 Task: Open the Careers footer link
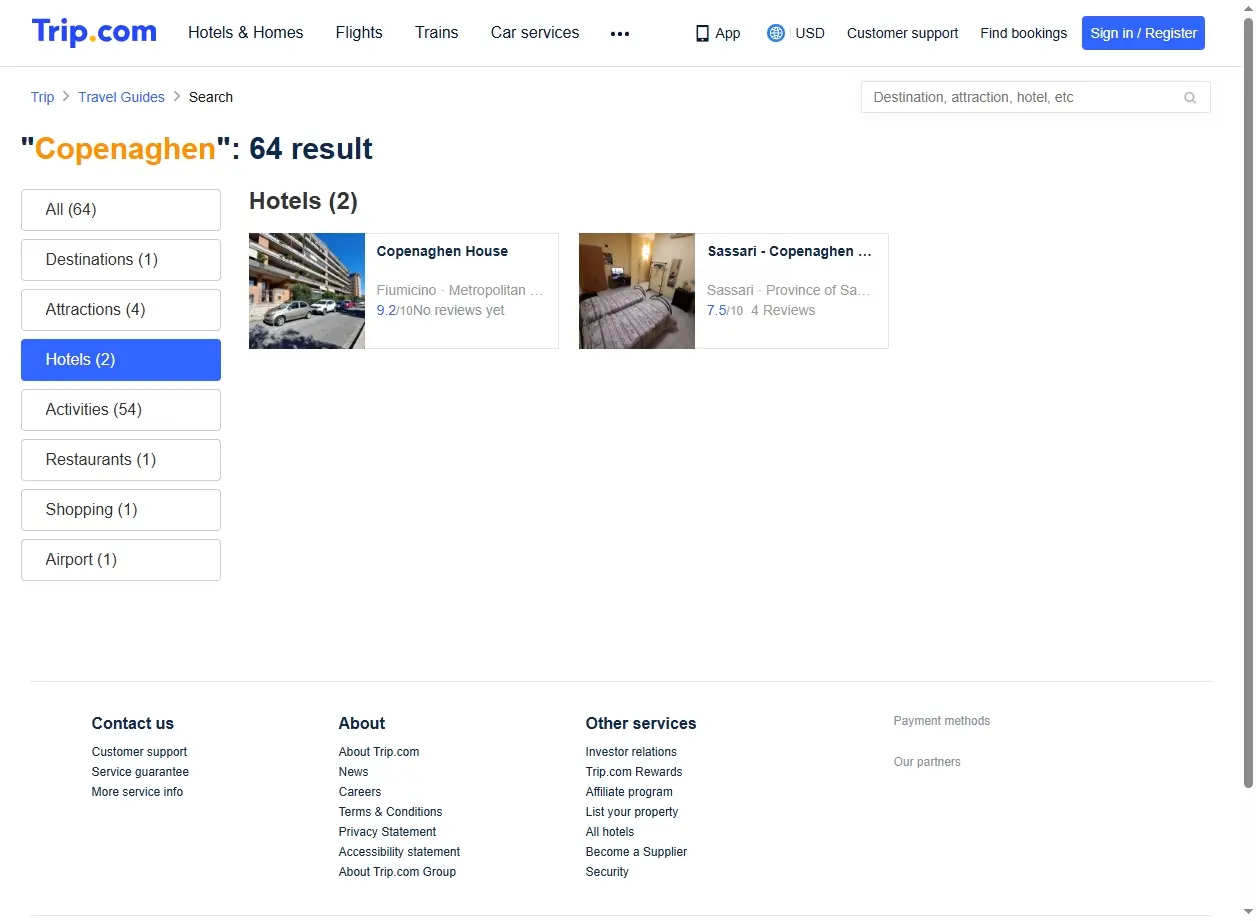coord(360,792)
